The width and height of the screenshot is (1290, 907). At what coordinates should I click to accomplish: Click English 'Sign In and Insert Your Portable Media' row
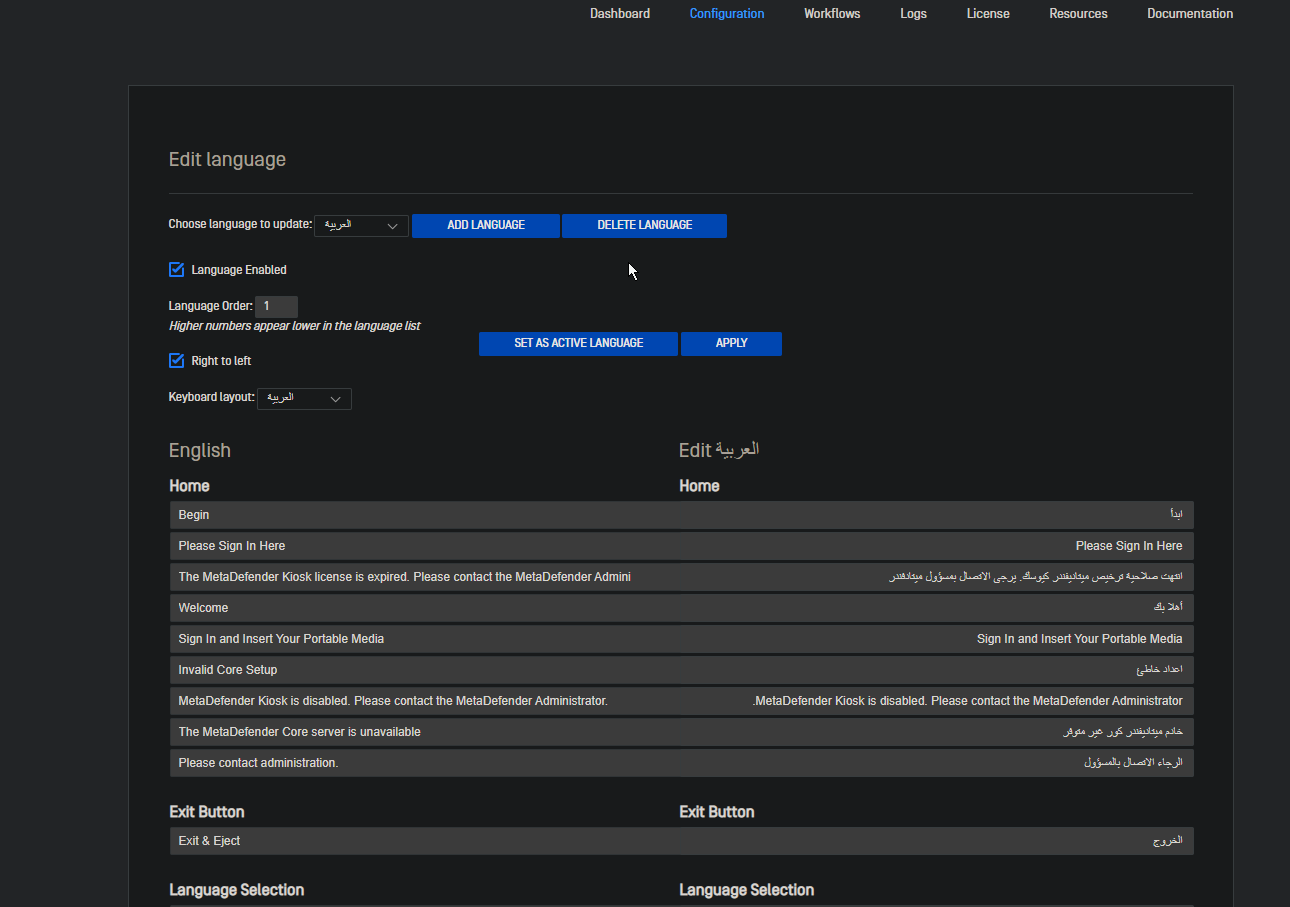tap(425, 639)
